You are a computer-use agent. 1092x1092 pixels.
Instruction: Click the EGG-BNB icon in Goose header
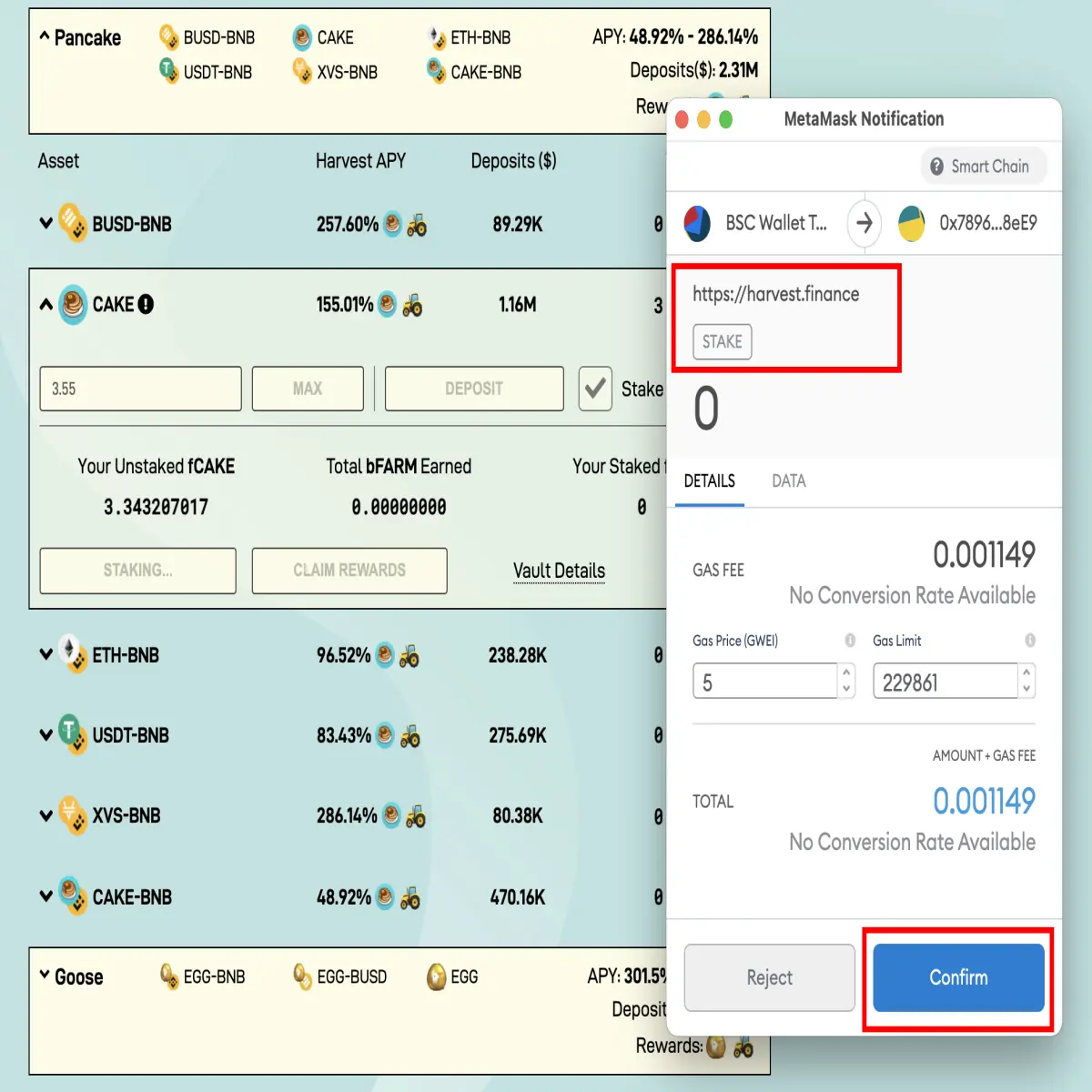[169, 976]
